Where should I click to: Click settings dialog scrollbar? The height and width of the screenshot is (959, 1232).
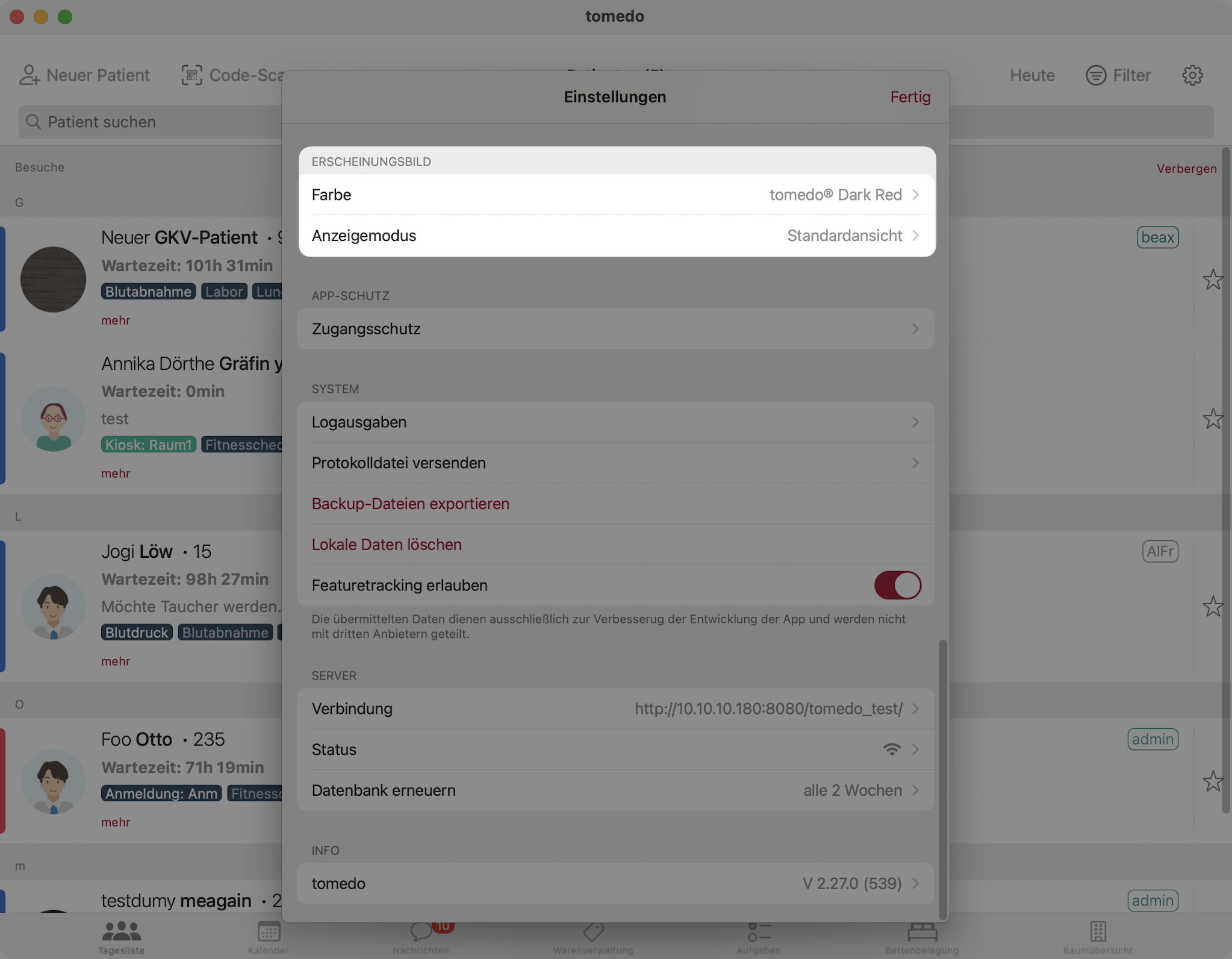942,779
